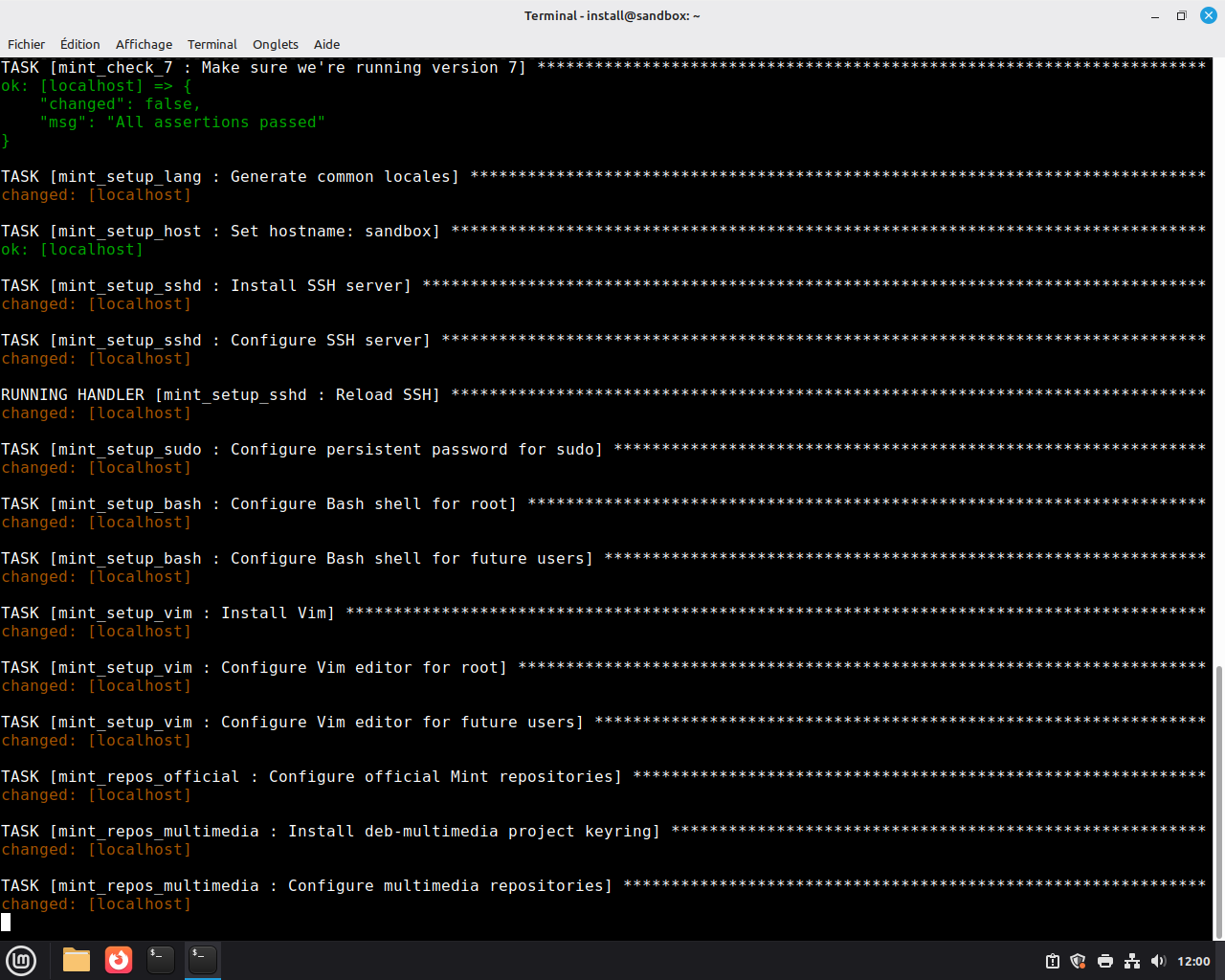Image resolution: width=1225 pixels, height=980 pixels.
Task: Open the Édition menu
Action: click(79, 44)
